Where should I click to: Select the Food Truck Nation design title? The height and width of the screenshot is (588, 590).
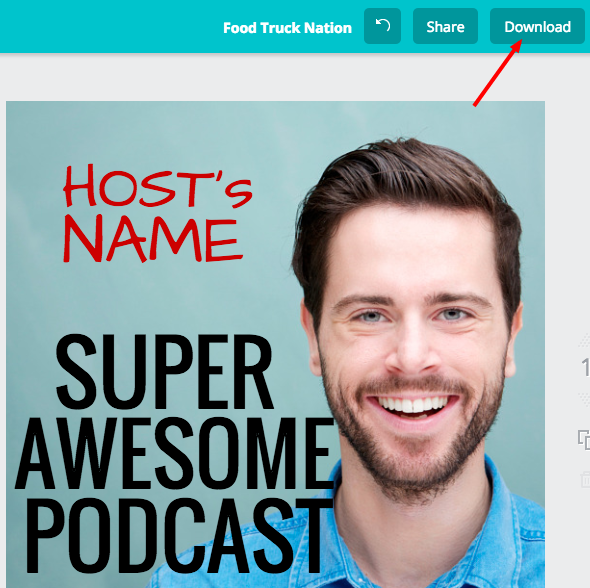287,28
